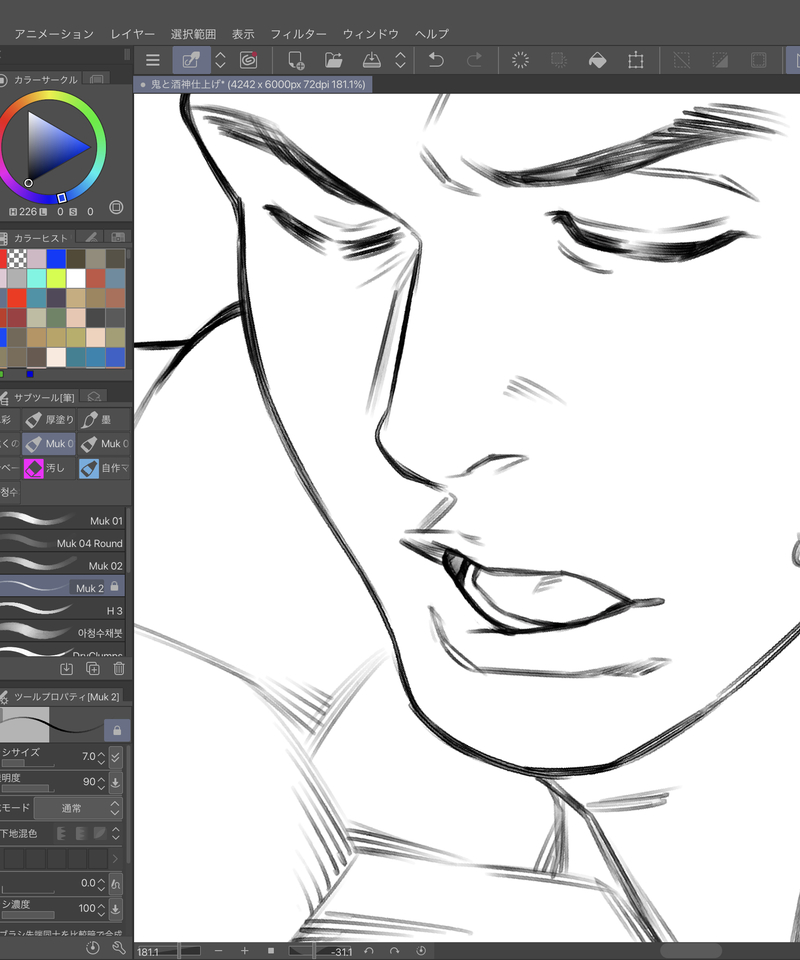This screenshot has height=960, width=800.
Task: Choose the H 3 brush
Action: click(x=62, y=610)
